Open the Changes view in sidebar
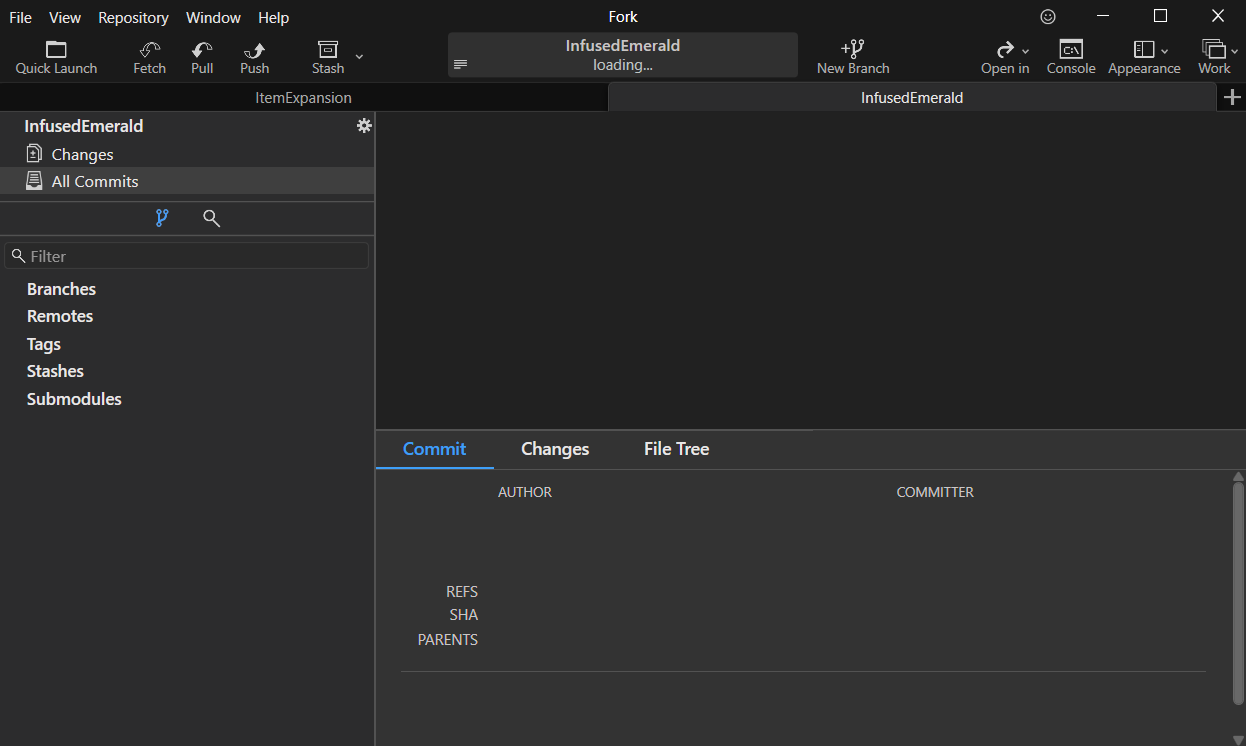The image size is (1246, 746). click(80, 154)
